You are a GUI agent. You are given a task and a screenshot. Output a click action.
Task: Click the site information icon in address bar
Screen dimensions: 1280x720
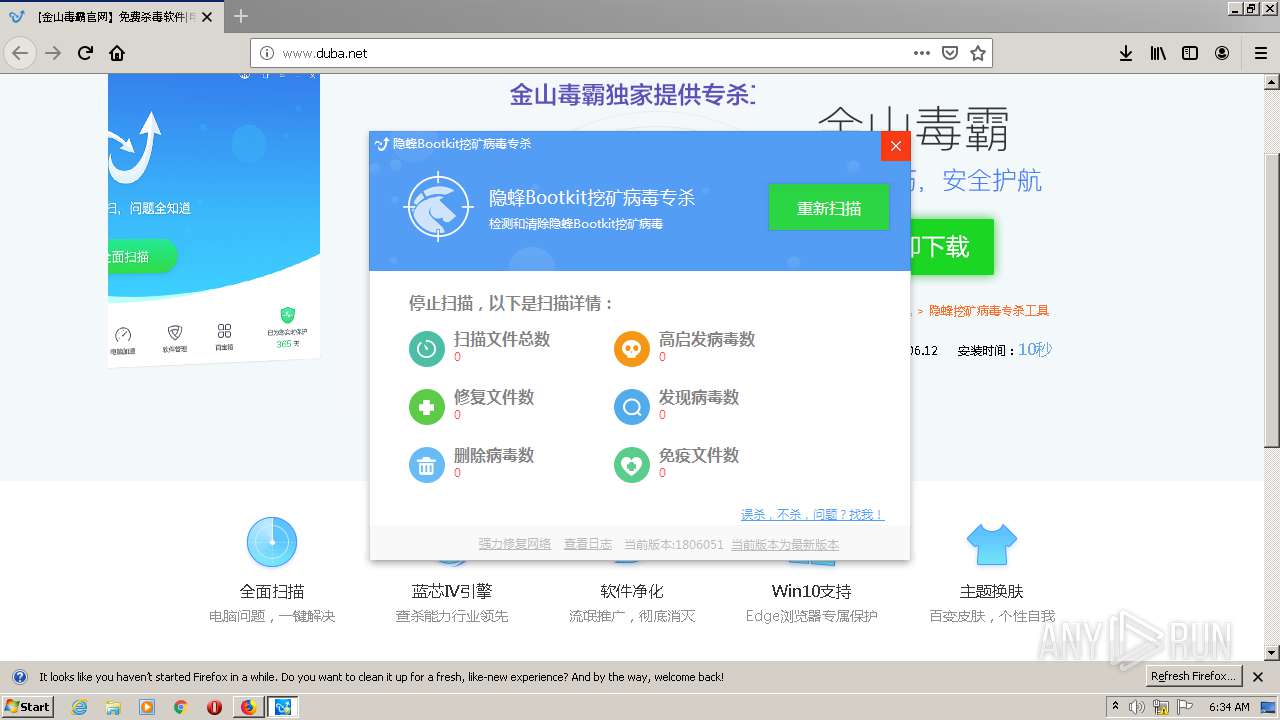[266, 53]
